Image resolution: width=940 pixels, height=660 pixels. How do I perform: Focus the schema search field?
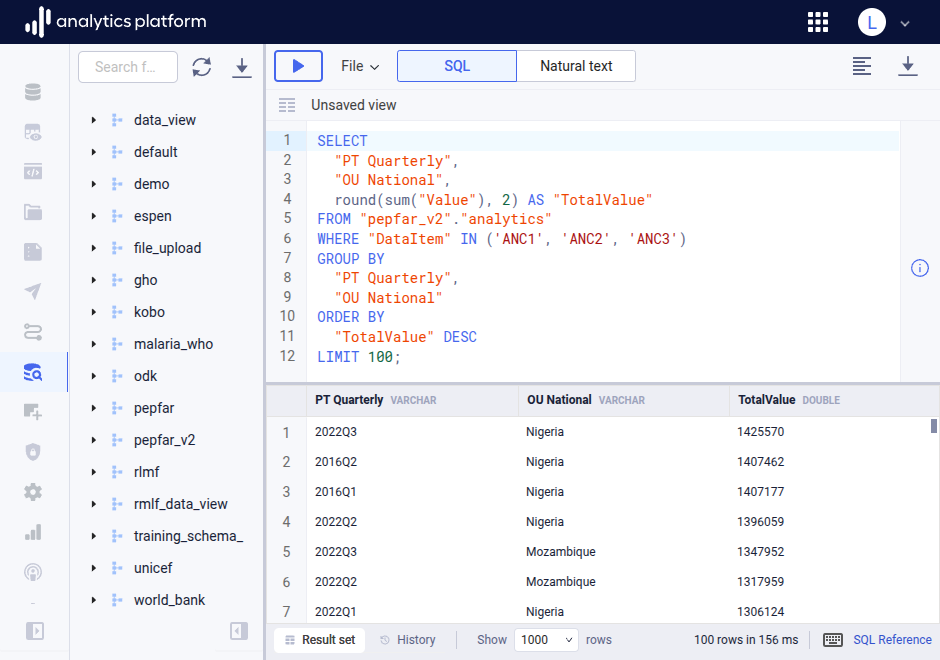(x=128, y=67)
